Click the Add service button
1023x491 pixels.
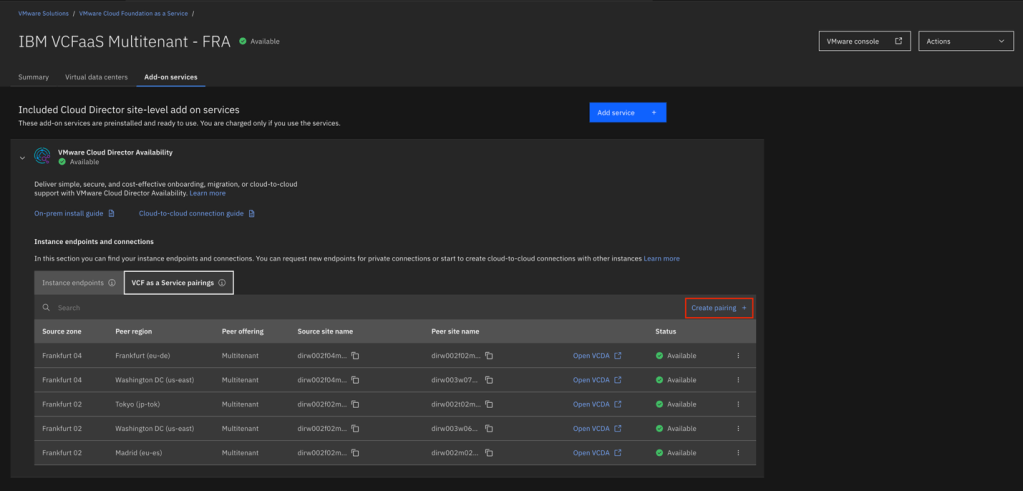pos(627,113)
